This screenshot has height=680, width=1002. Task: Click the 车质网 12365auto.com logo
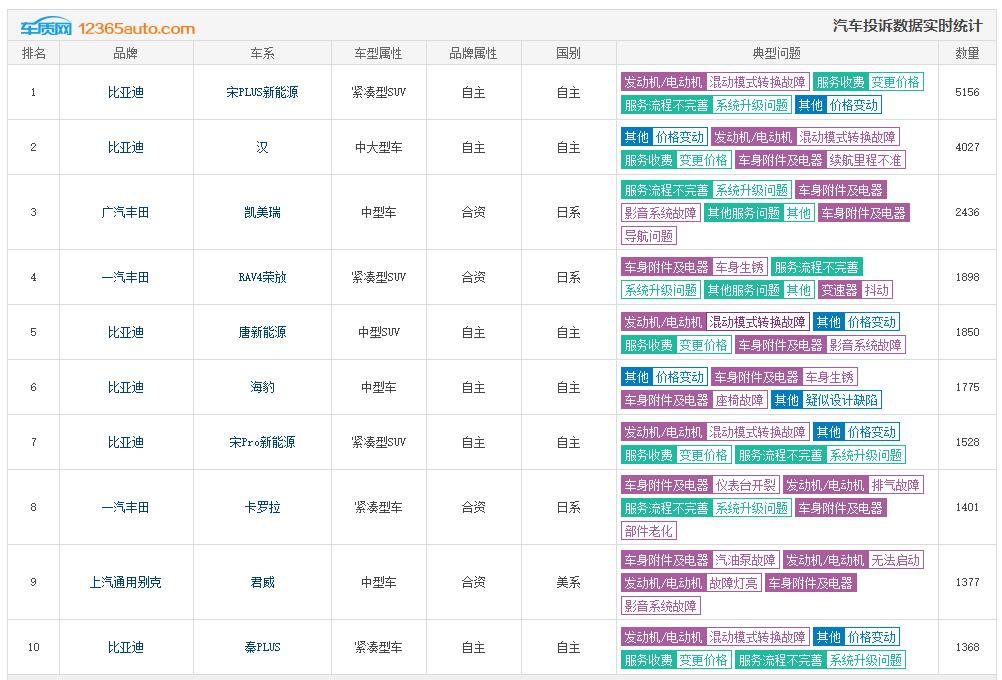[x=107, y=27]
